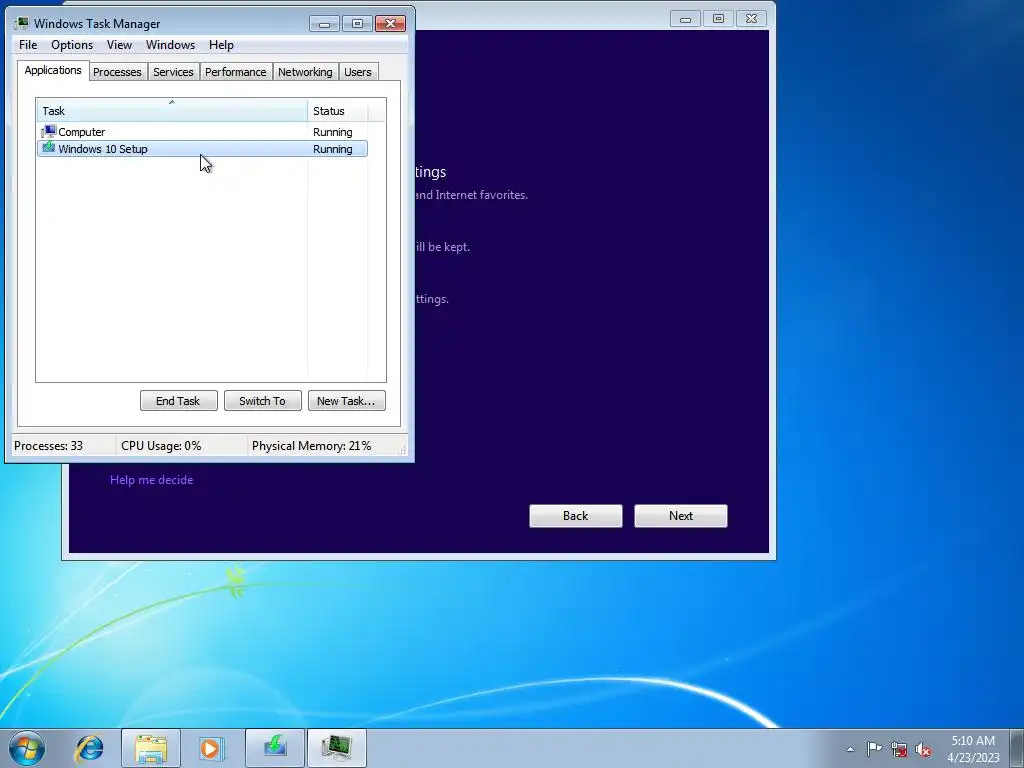Show hidden tray icons arrow
The height and width of the screenshot is (768, 1024).
coord(850,749)
